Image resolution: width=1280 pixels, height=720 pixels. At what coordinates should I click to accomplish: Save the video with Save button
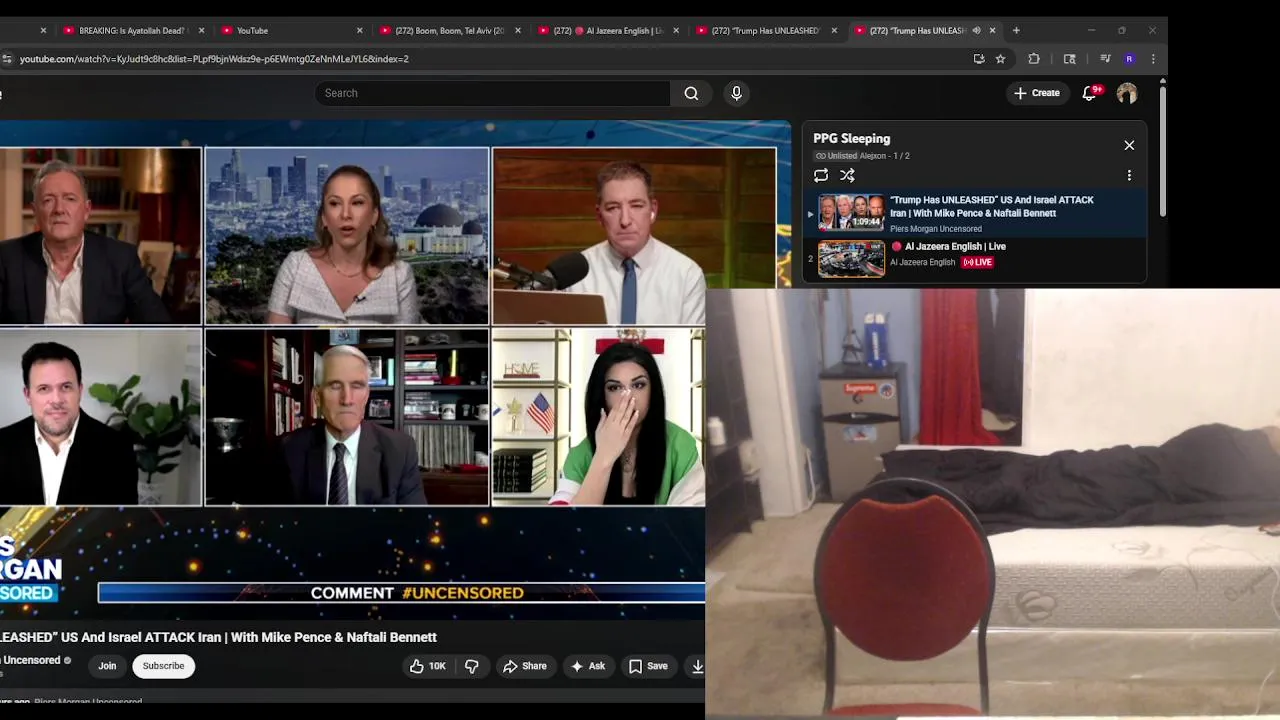[x=648, y=666]
